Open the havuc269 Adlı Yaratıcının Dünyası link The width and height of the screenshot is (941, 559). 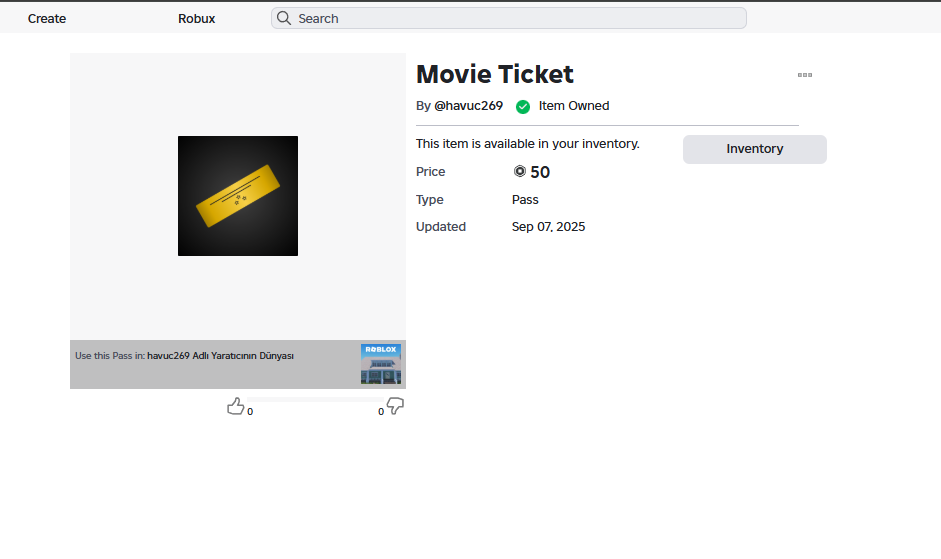[220, 355]
